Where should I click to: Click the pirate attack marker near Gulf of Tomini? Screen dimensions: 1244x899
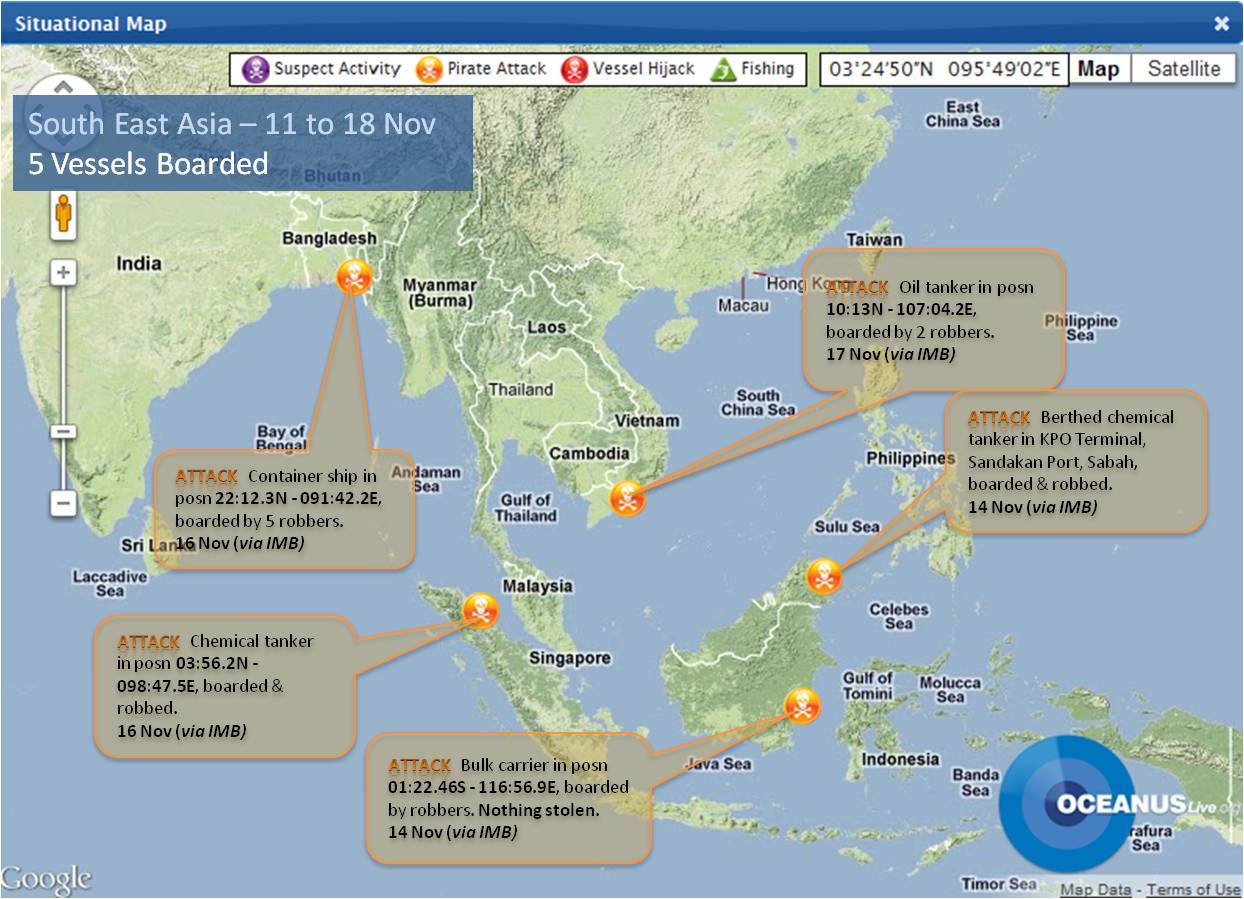coord(800,704)
